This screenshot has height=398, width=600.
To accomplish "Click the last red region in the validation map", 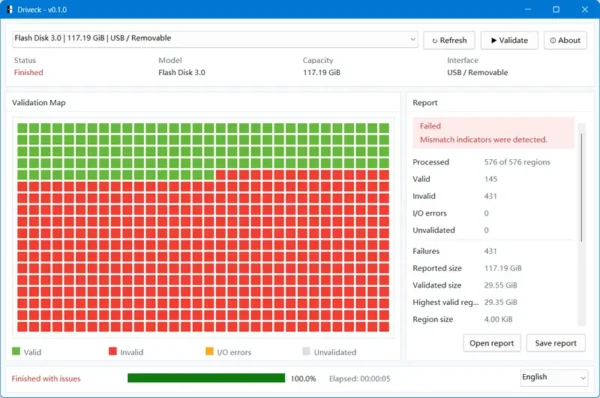I will (x=384, y=326).
